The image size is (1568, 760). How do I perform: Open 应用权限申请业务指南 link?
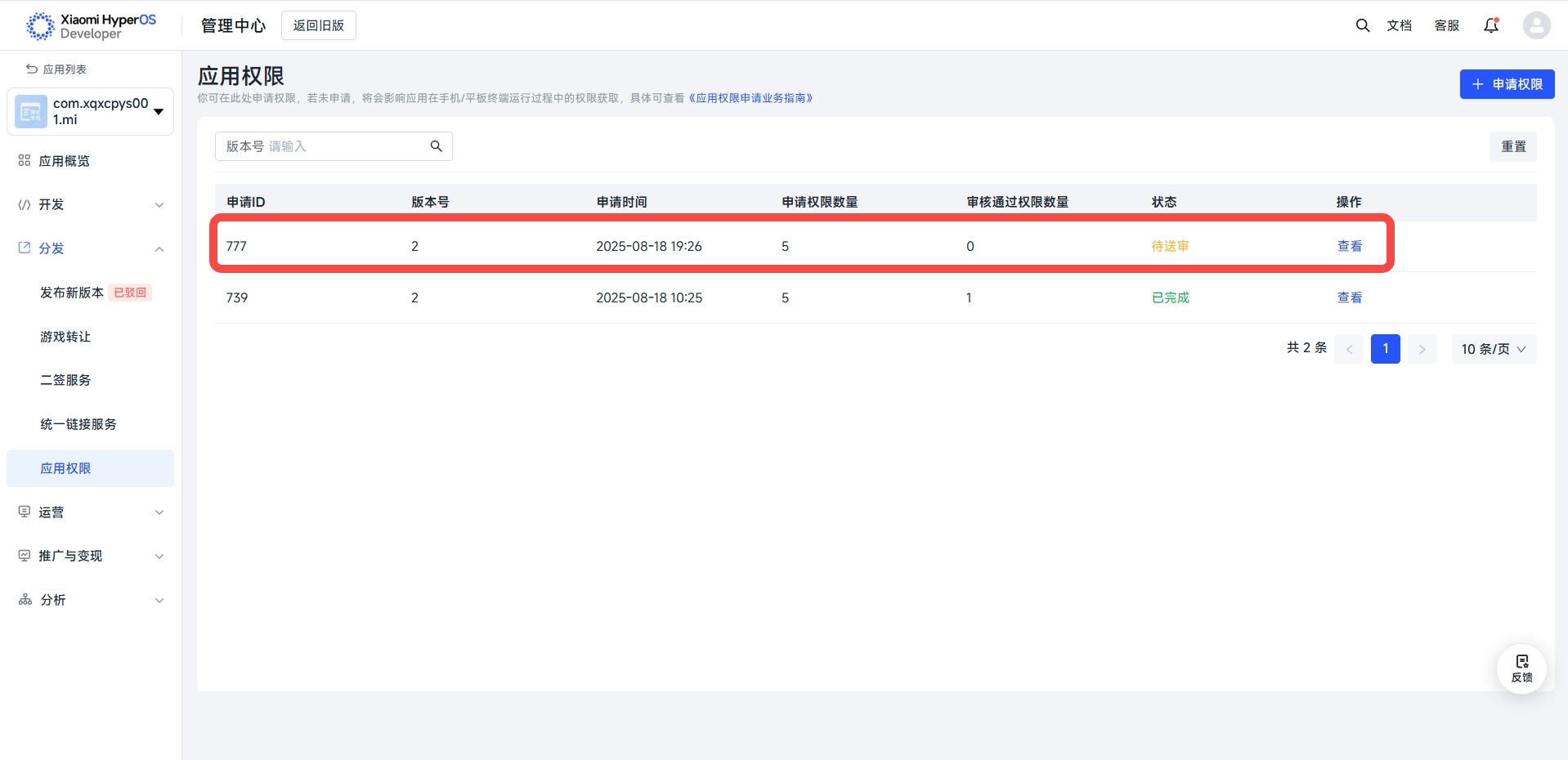point(750,98)
